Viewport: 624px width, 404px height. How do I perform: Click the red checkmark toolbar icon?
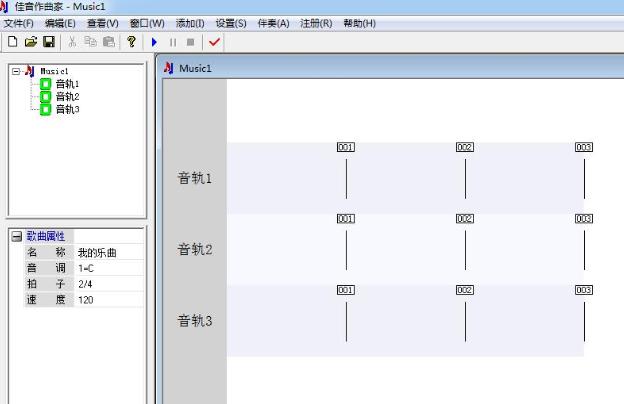tap(214, 42)
